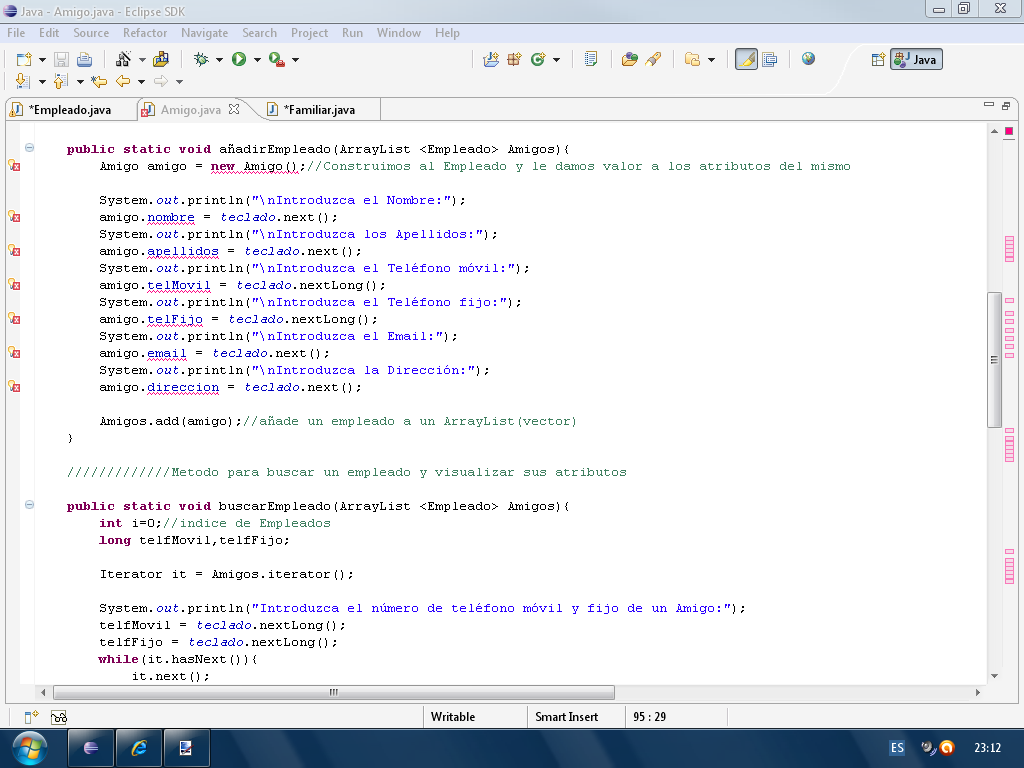Click the horizontal scrollbar thumb

pyautogui.click(x=334, y=692)
